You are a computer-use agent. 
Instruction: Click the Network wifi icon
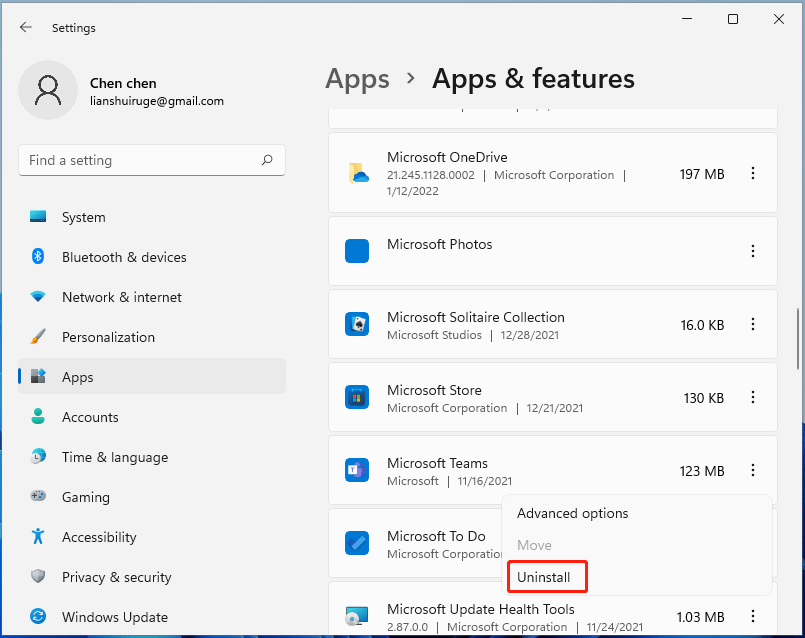(38, 297)
